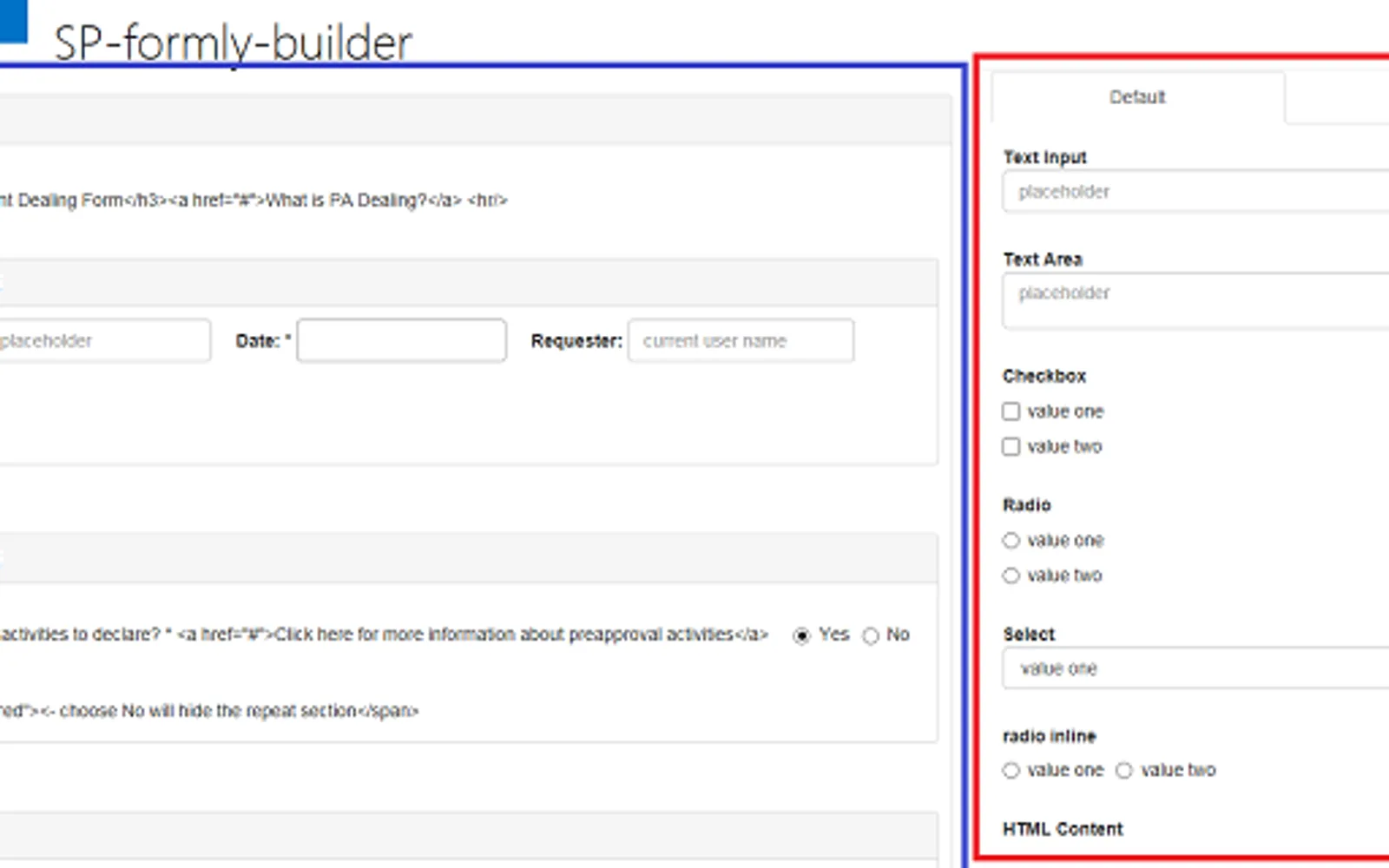
Task: Click the Select label
Action: click(x=1029, y=635)
